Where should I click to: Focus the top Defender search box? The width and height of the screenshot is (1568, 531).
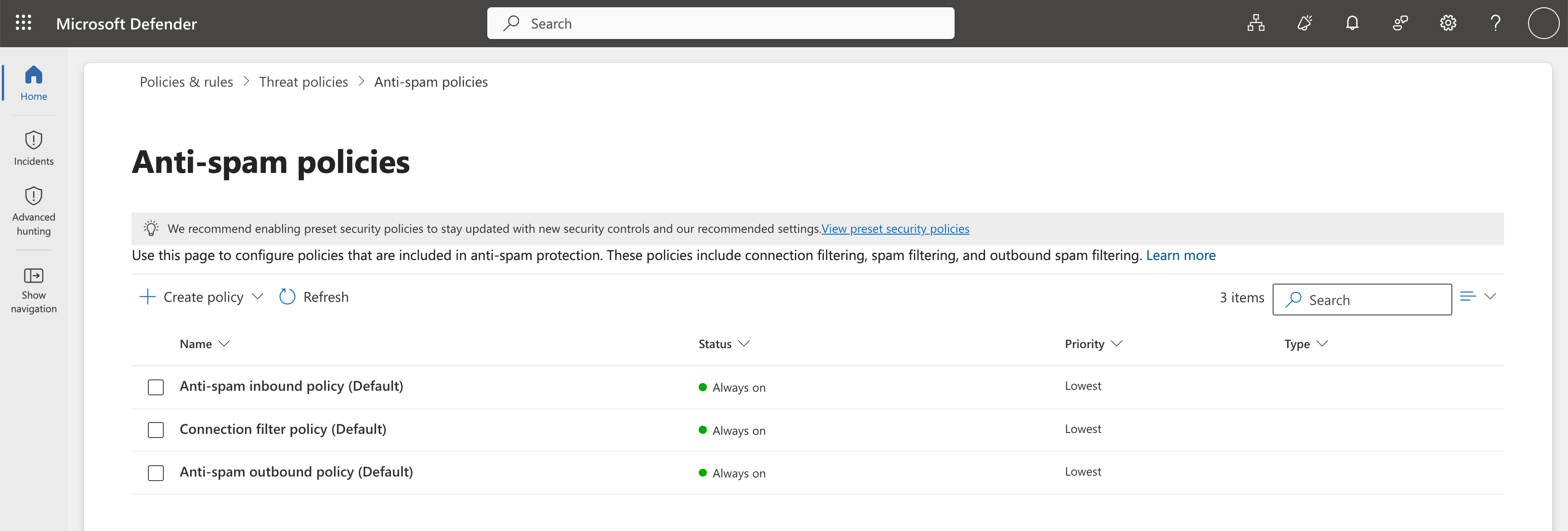(x=720, y=23)
